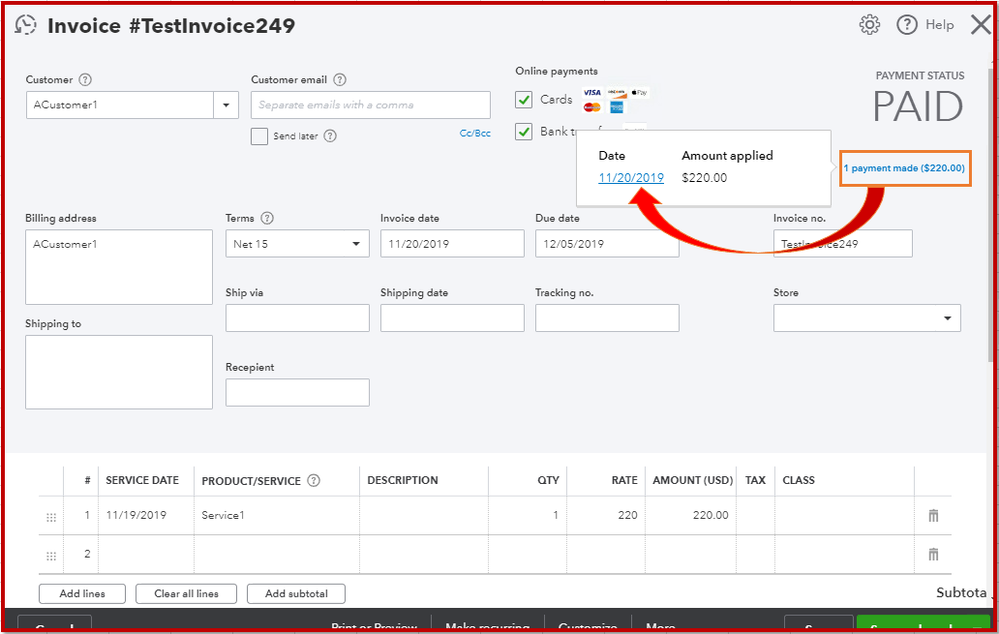Toggle the Cards online payment checkbox
This screenshot has height=634, width=999.
click(524, 99)
